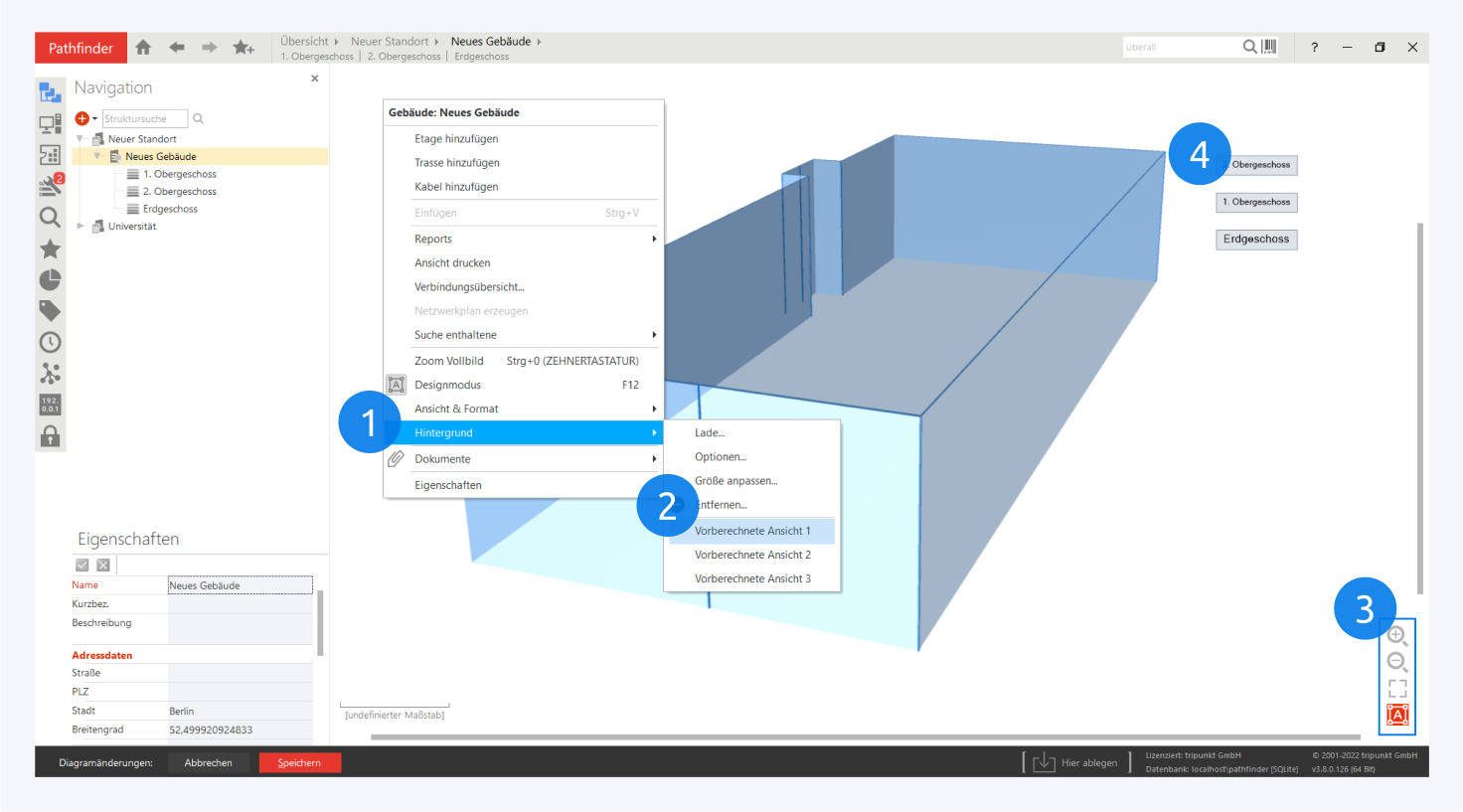Screen dimensions: 1463x812
Task: Click the red Speichern button
Action: (299, 763)
